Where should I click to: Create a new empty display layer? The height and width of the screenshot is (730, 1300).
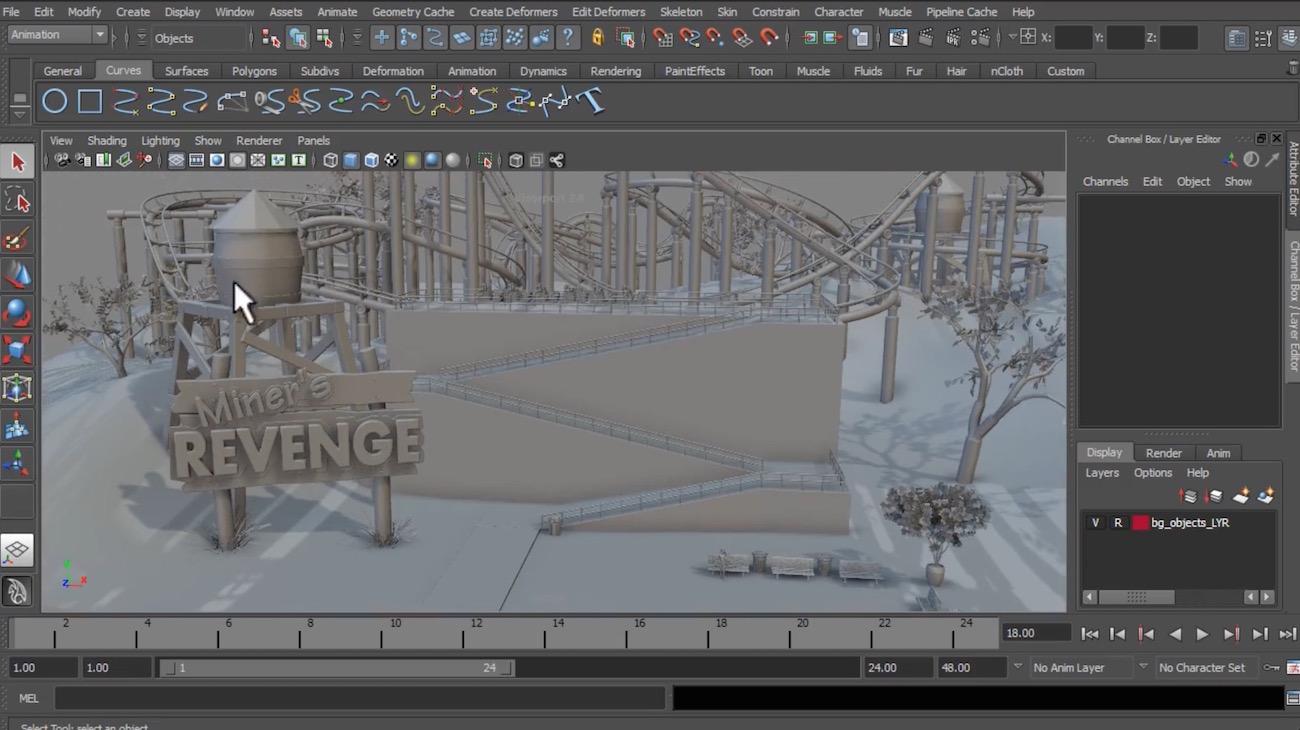[1241, 496]
